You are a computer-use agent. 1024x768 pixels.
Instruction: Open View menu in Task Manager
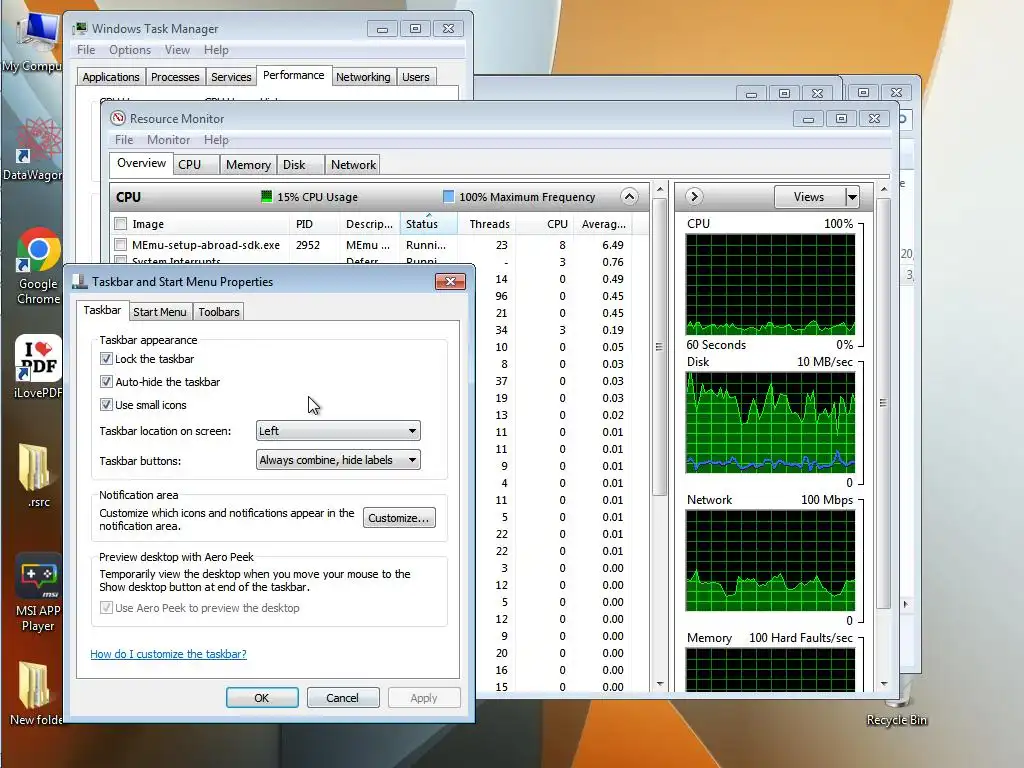[177, 50]
